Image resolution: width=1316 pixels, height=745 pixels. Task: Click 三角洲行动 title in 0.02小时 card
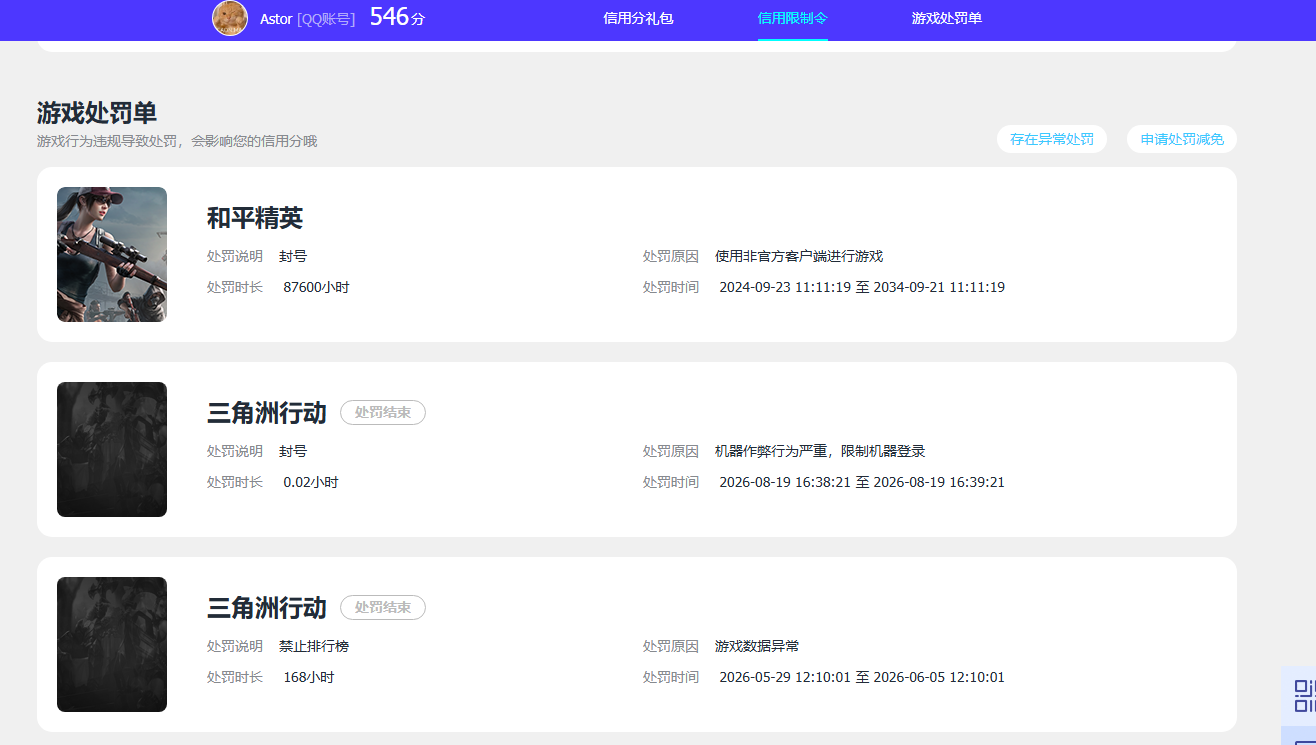(267, 412)
